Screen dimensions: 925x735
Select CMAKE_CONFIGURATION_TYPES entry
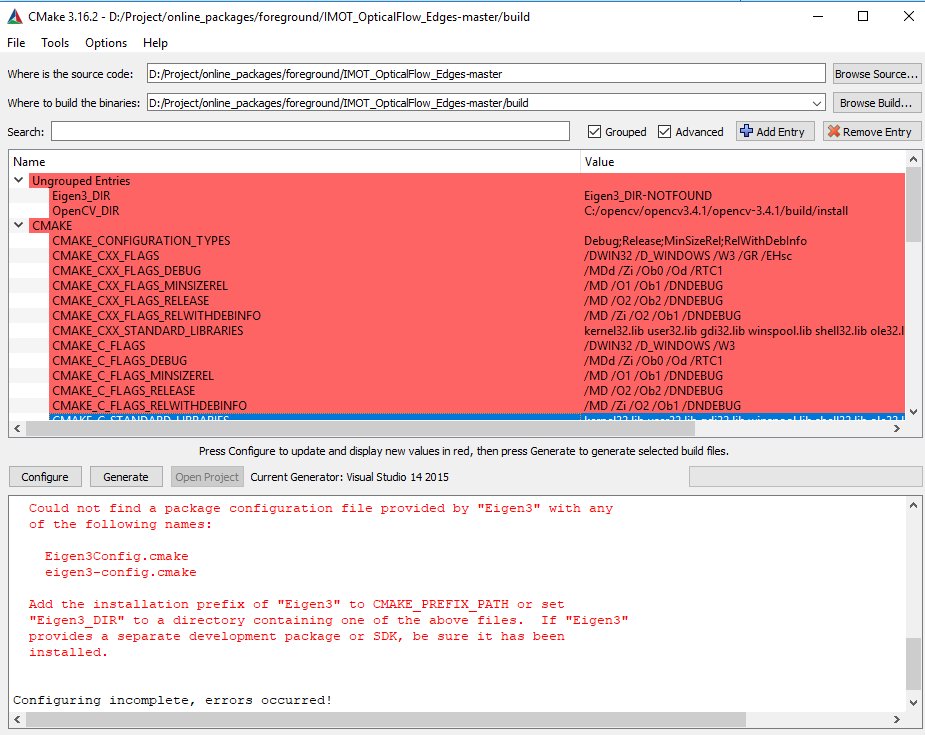point(141,241)
